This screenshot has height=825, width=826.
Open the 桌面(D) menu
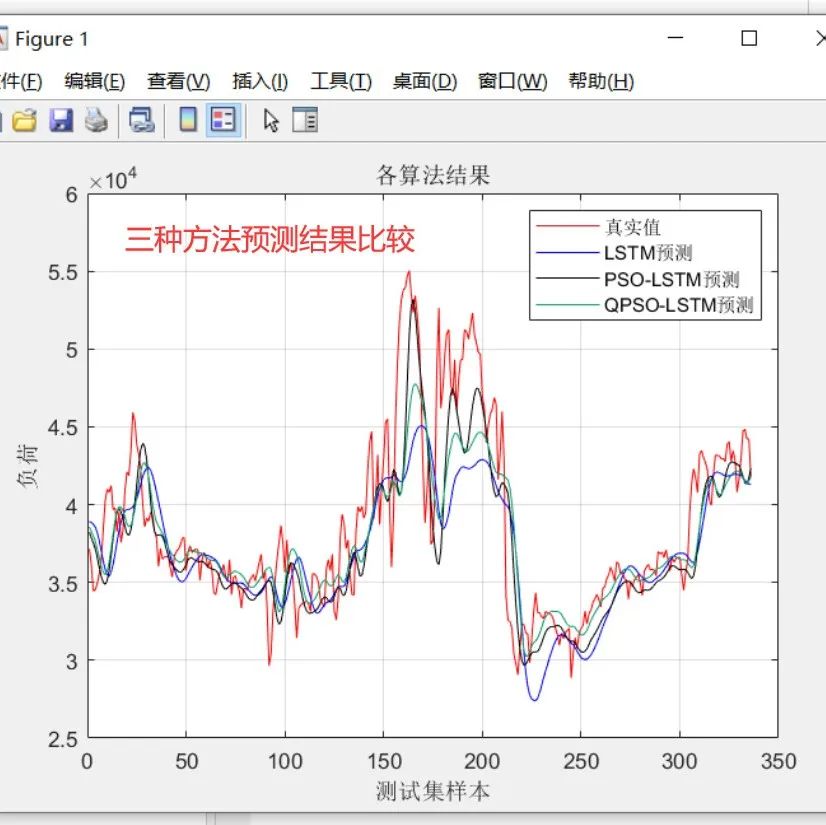click(425, 82)
